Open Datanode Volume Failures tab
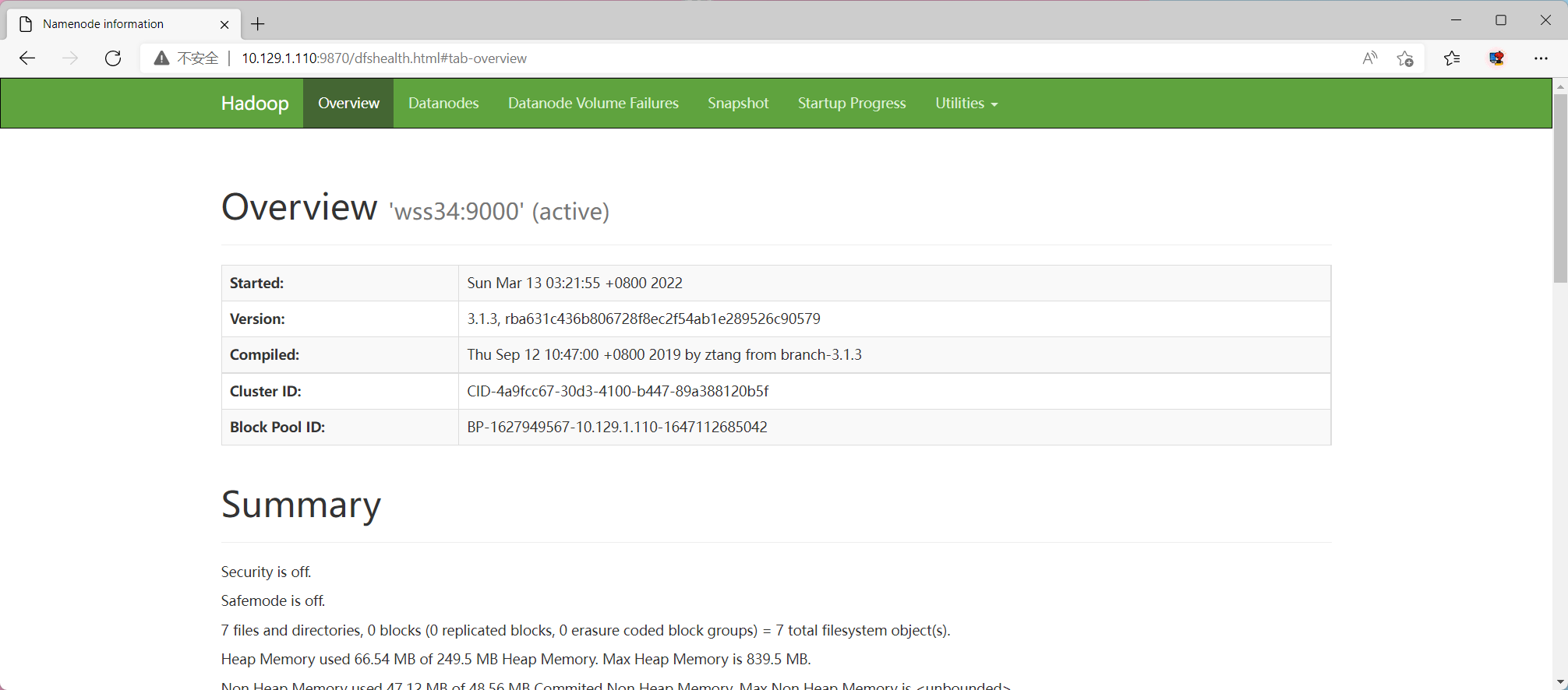This screenshot has width=1568, height=690. (x=593, y=103)
